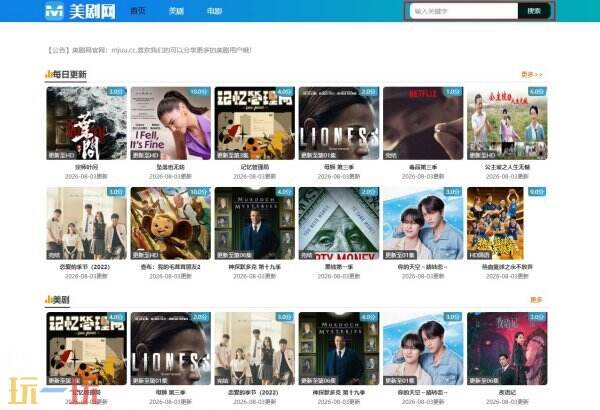Open five-students poster in the 美剧 section
Viewport: 600px width, 410px height.
[x=255, y=348]
